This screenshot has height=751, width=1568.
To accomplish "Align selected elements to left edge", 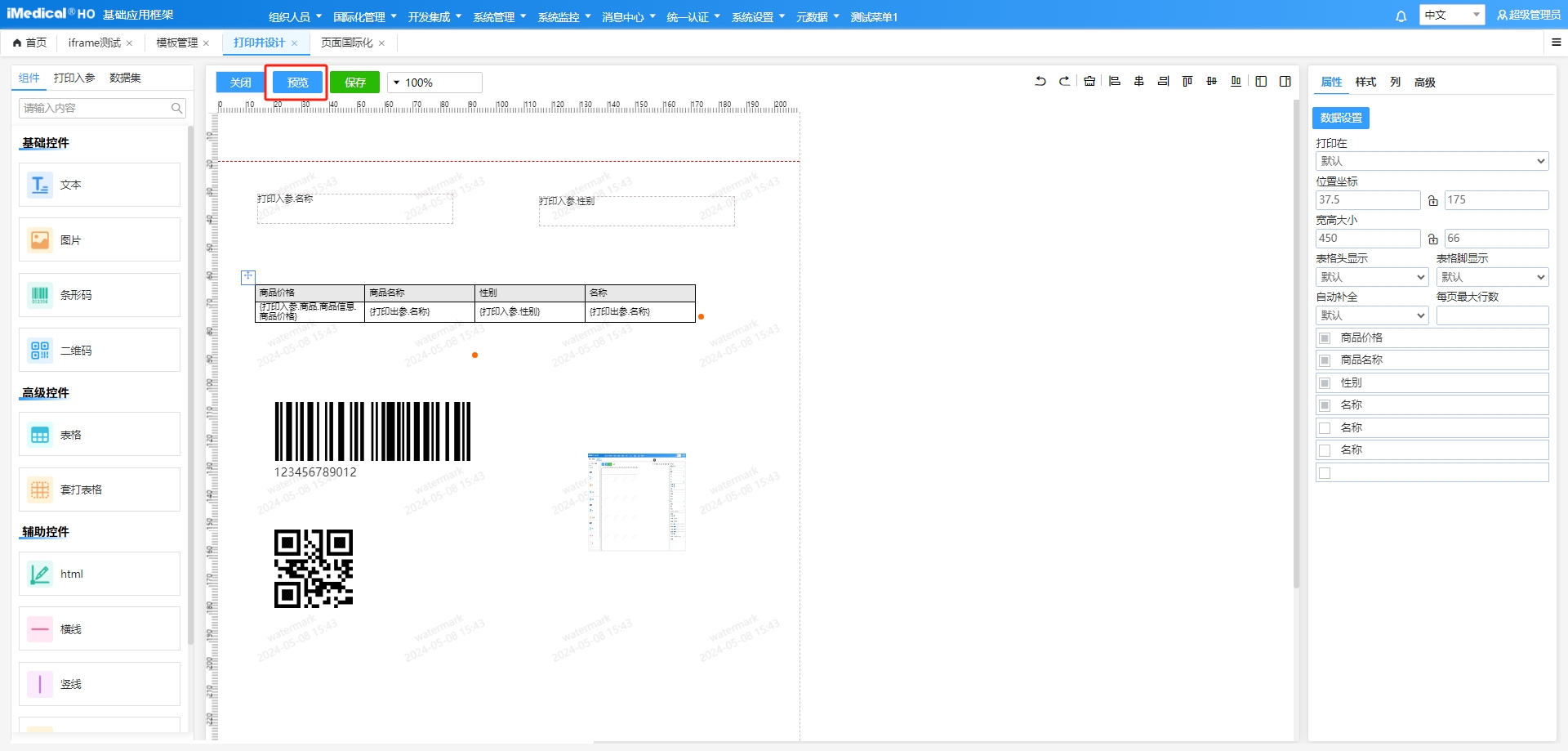I will click(1114, 82).
